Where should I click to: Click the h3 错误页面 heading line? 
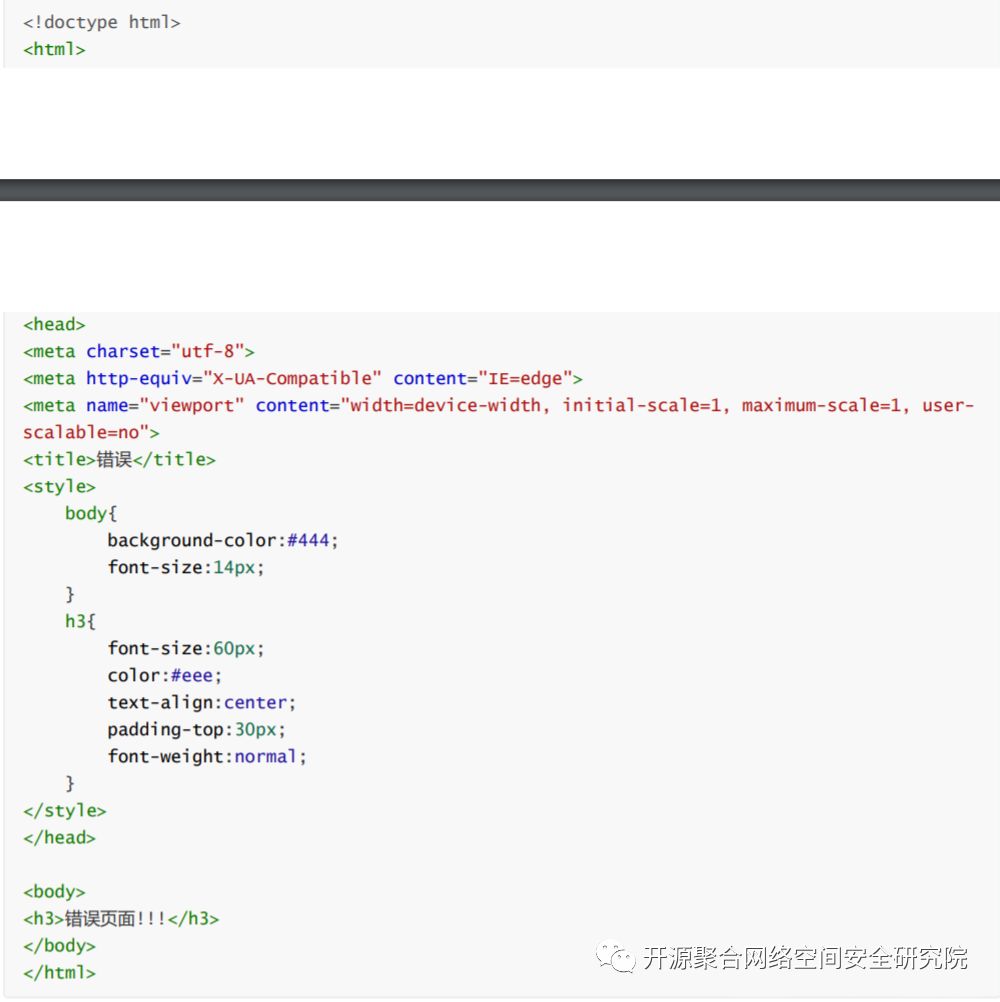(x=121, y=918)
